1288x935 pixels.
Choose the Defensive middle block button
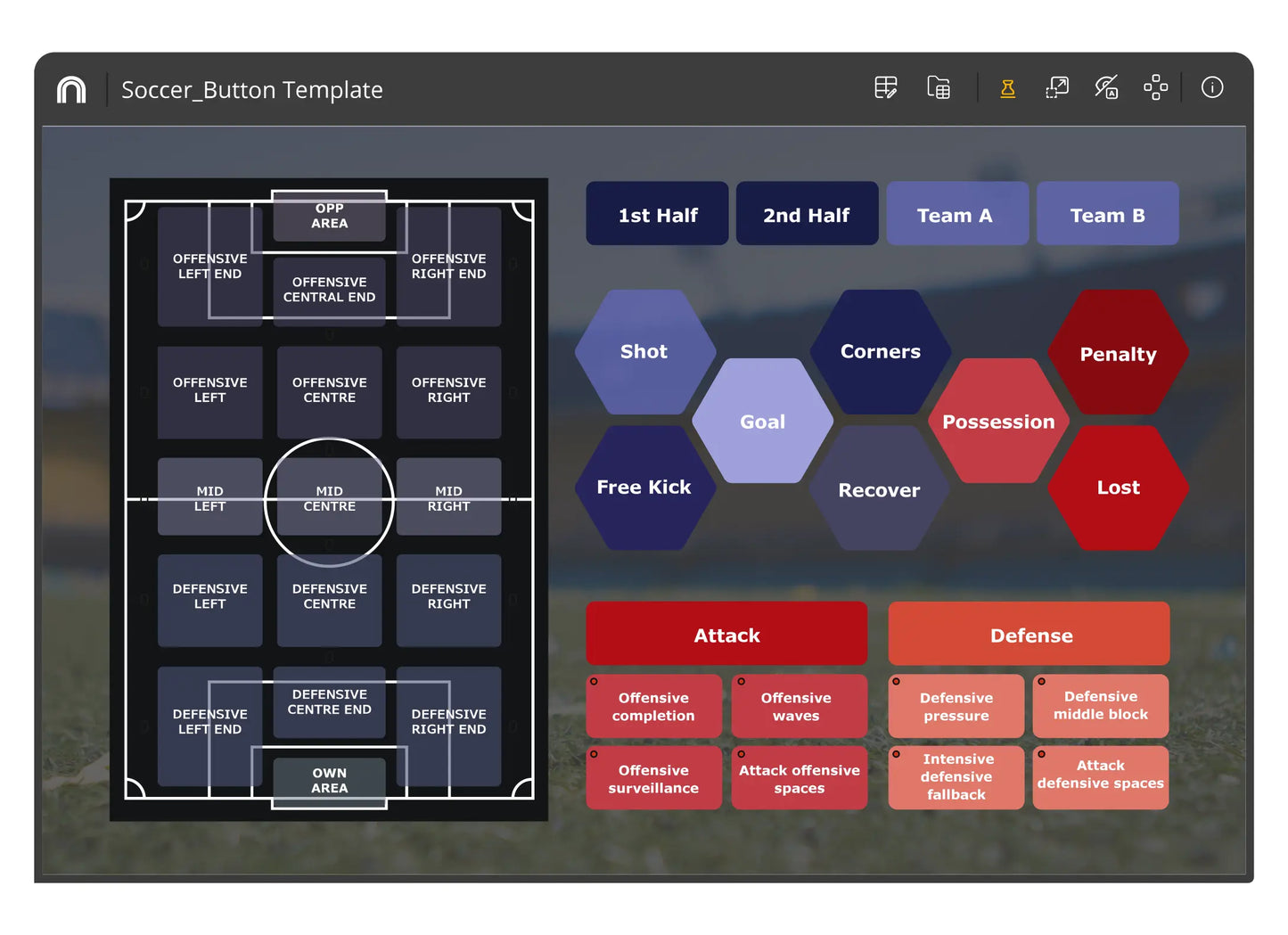click(x=1100, y=705)
